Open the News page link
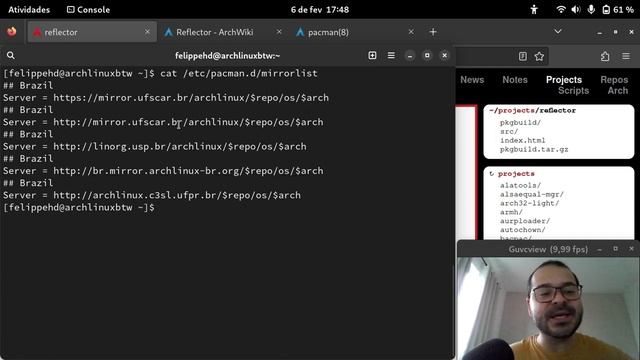 (472, 80)
